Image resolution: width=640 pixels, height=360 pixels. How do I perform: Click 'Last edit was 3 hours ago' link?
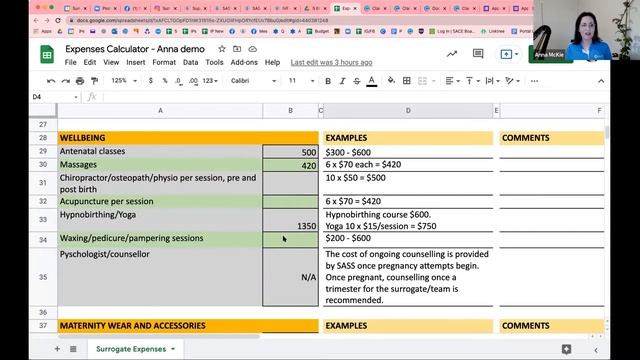pyautogui.click(x=331, y=62)
